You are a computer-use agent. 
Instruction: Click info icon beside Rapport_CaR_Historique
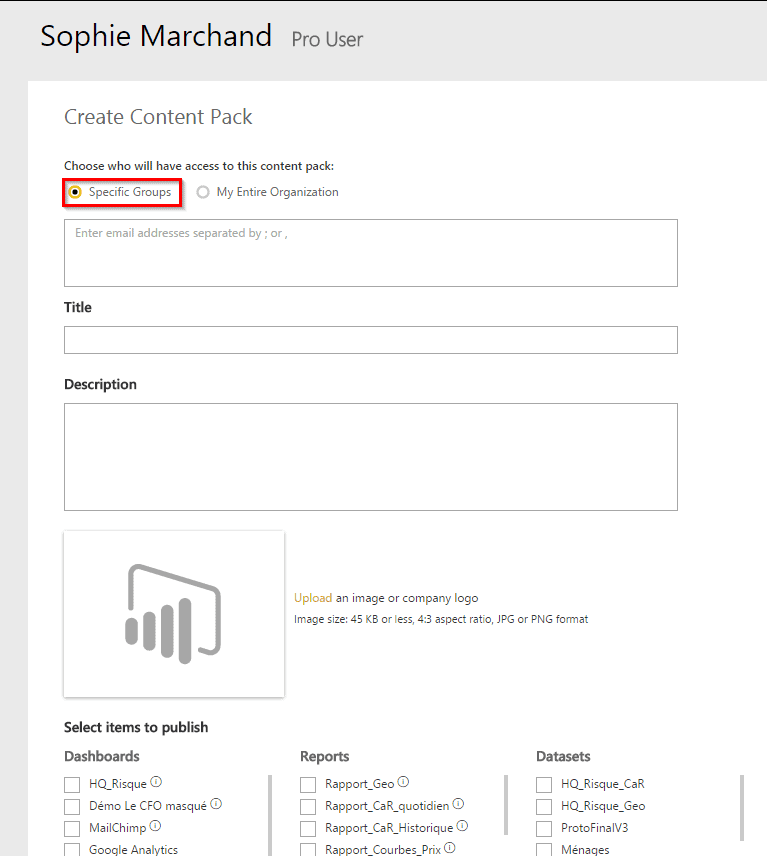(462, 826)
